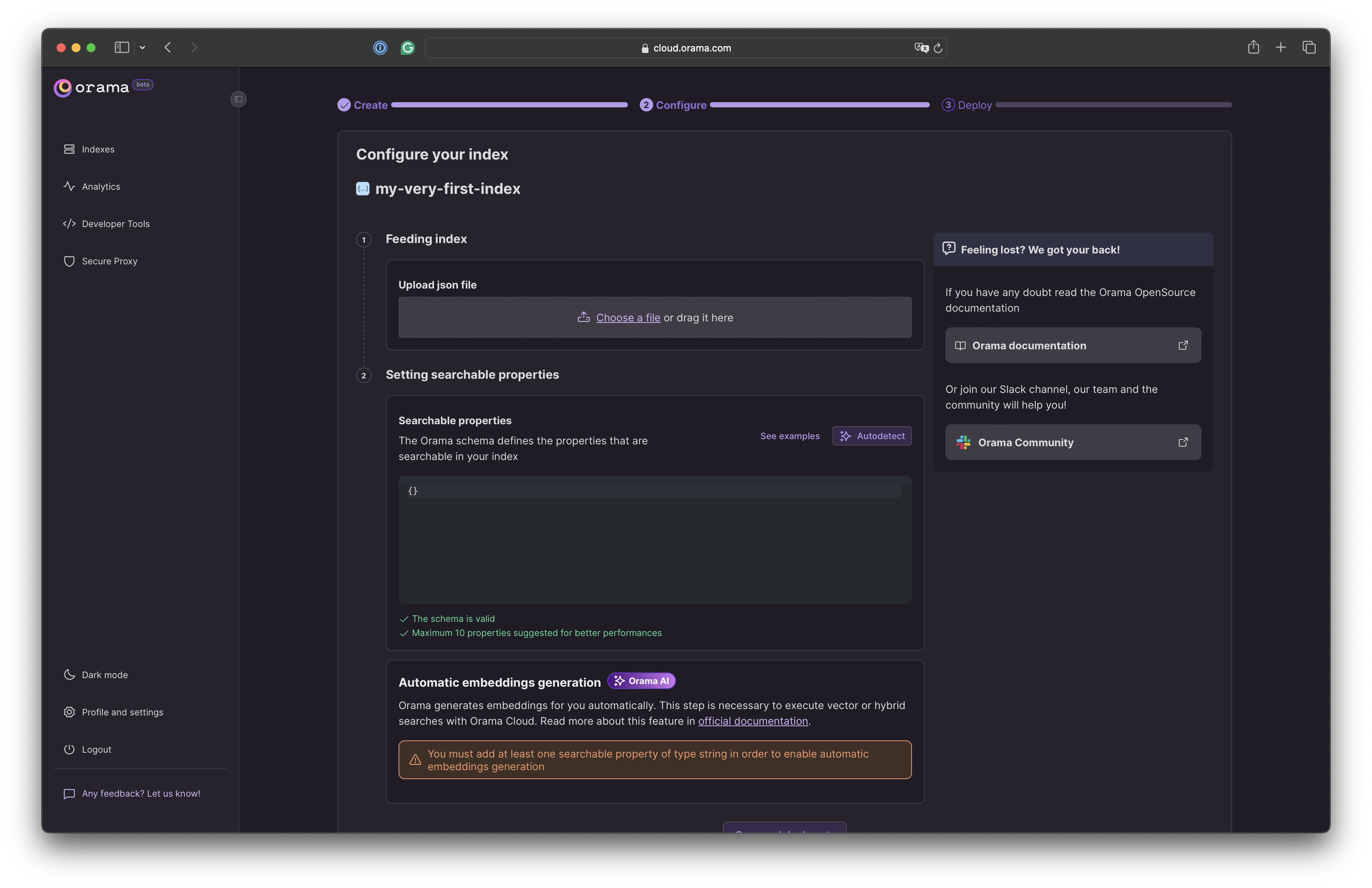Open Analytics in the sidebar
The width and height of the screenshot is (1372, 888).
92,186
